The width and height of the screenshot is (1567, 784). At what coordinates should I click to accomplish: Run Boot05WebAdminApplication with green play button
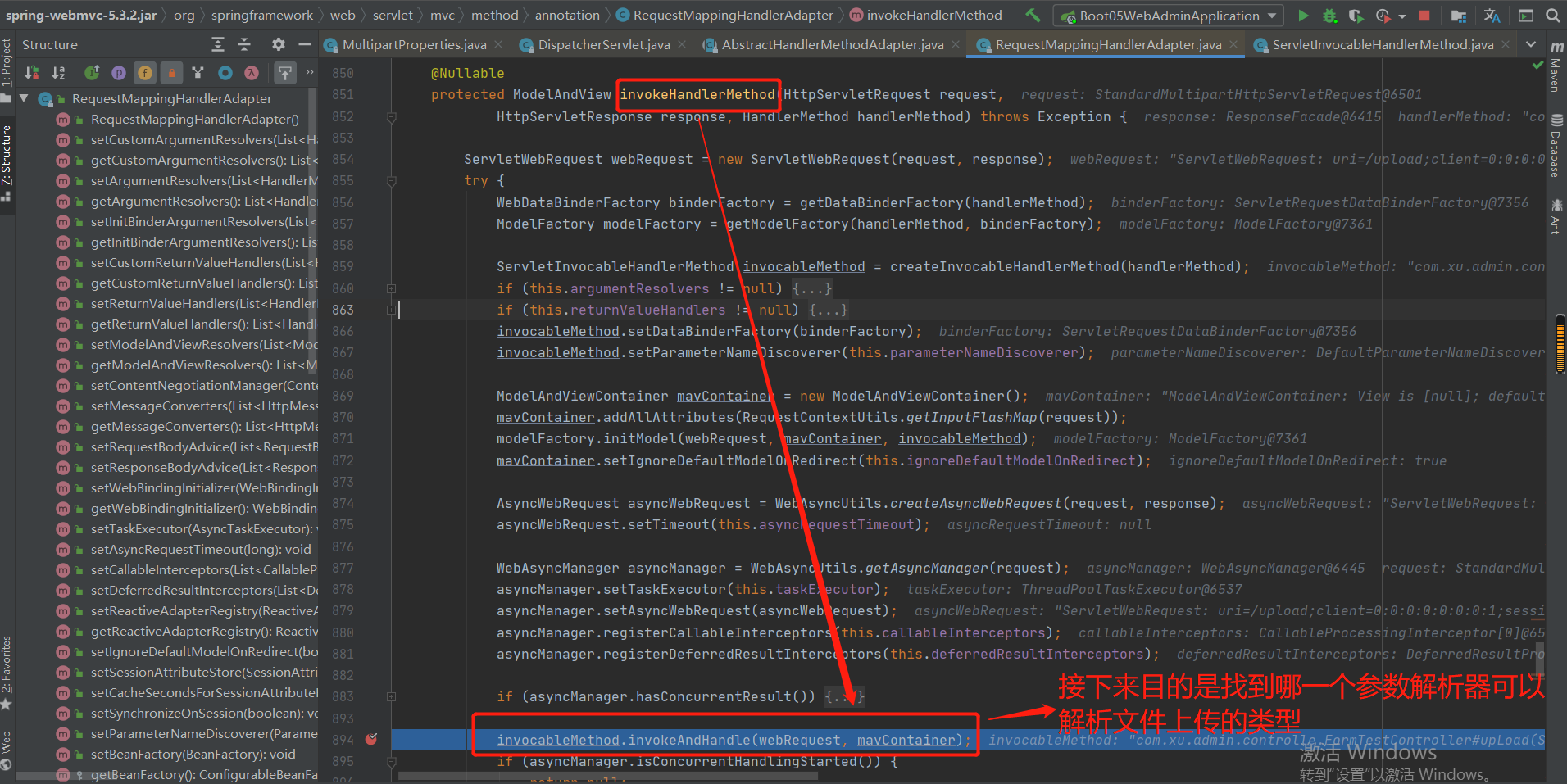click(1303, 15)
